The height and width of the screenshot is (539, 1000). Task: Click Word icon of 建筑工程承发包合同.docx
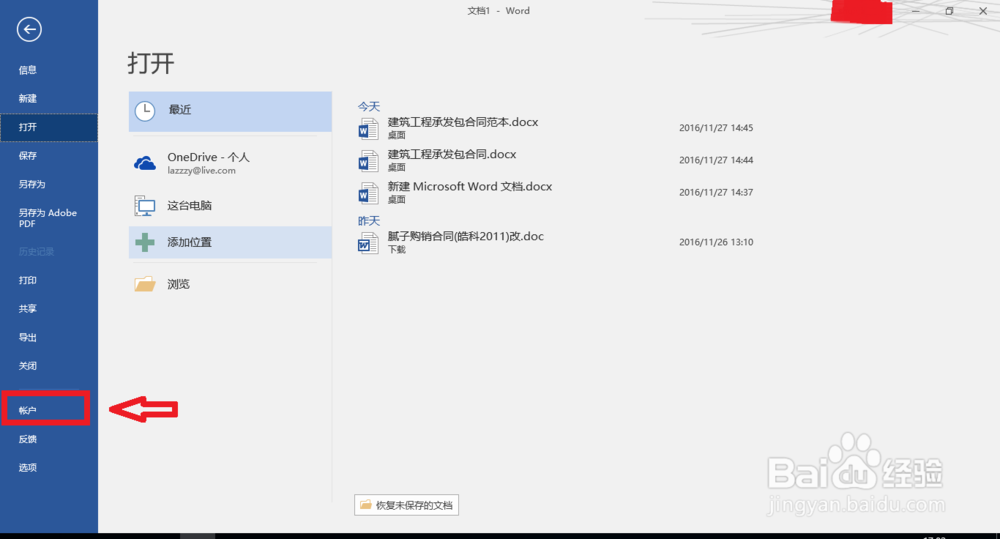(x=368, y=161)
